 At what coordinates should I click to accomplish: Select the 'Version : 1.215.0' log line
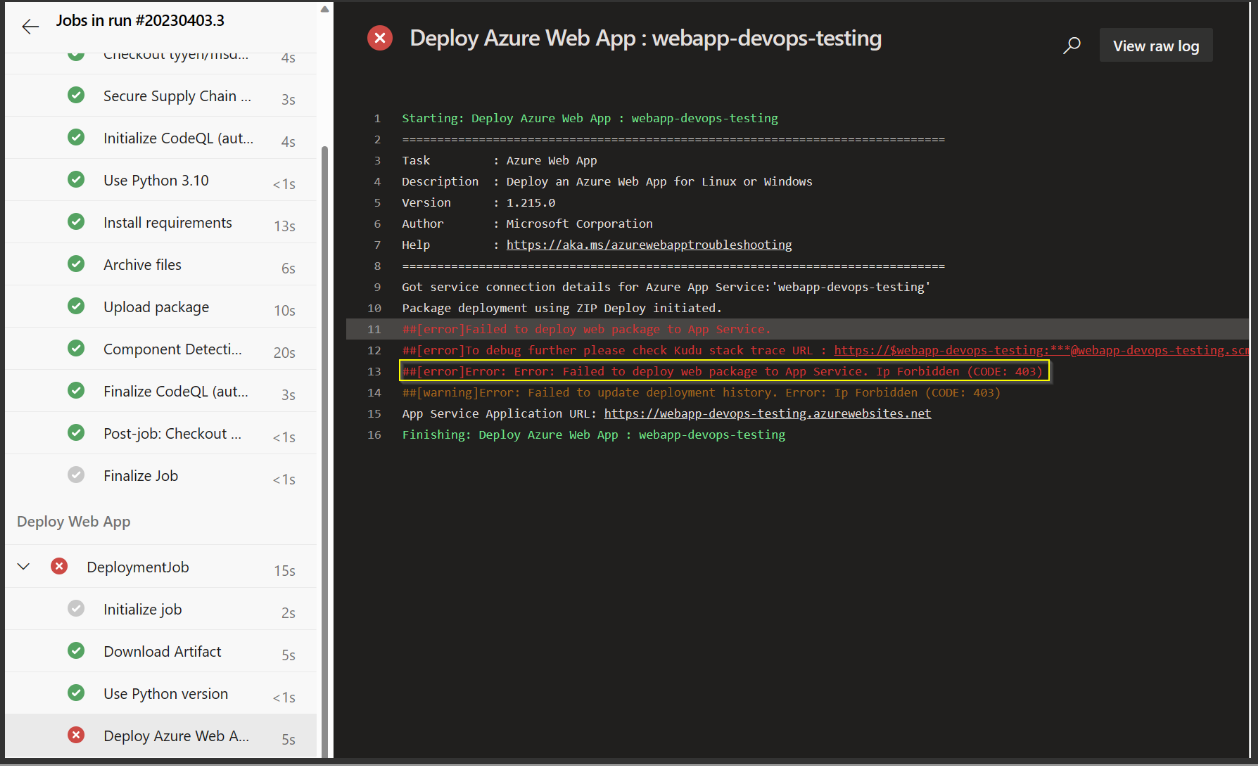(x=479, y=203)
